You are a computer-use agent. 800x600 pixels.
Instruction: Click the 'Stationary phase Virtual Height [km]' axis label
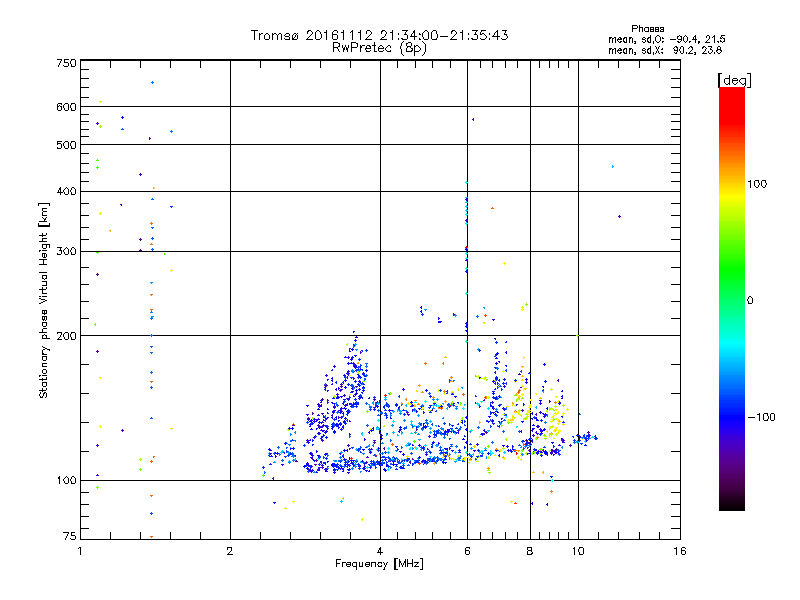(x=44, y=300)
